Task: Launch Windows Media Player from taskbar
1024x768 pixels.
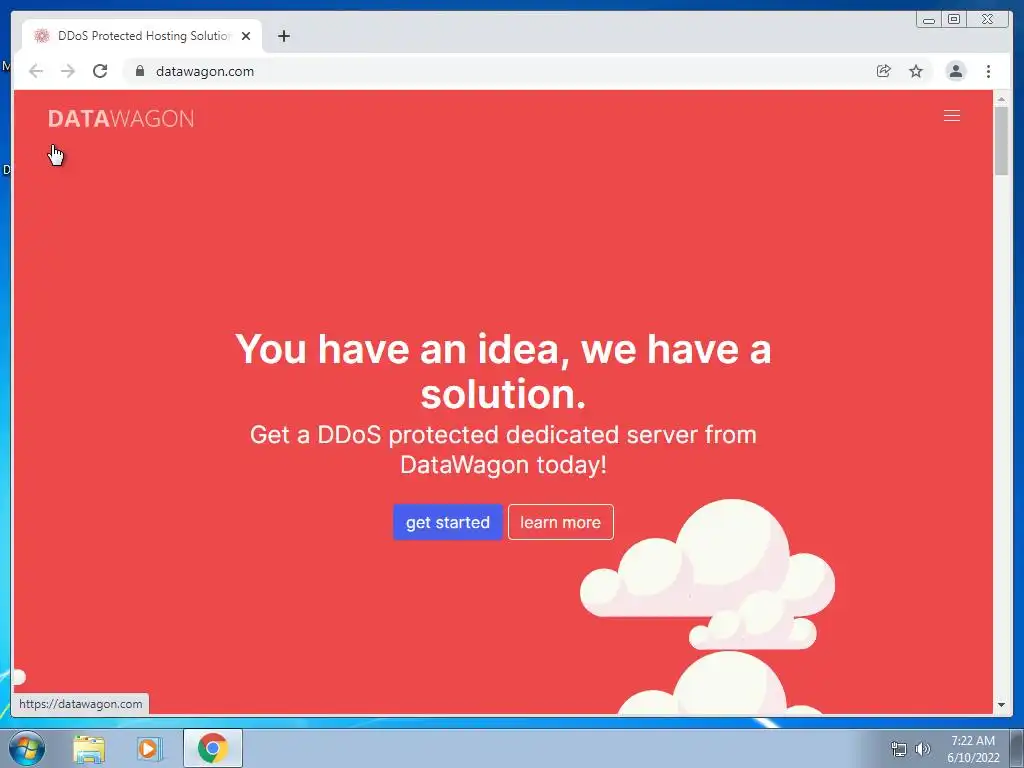Action: tap(149, 748)
